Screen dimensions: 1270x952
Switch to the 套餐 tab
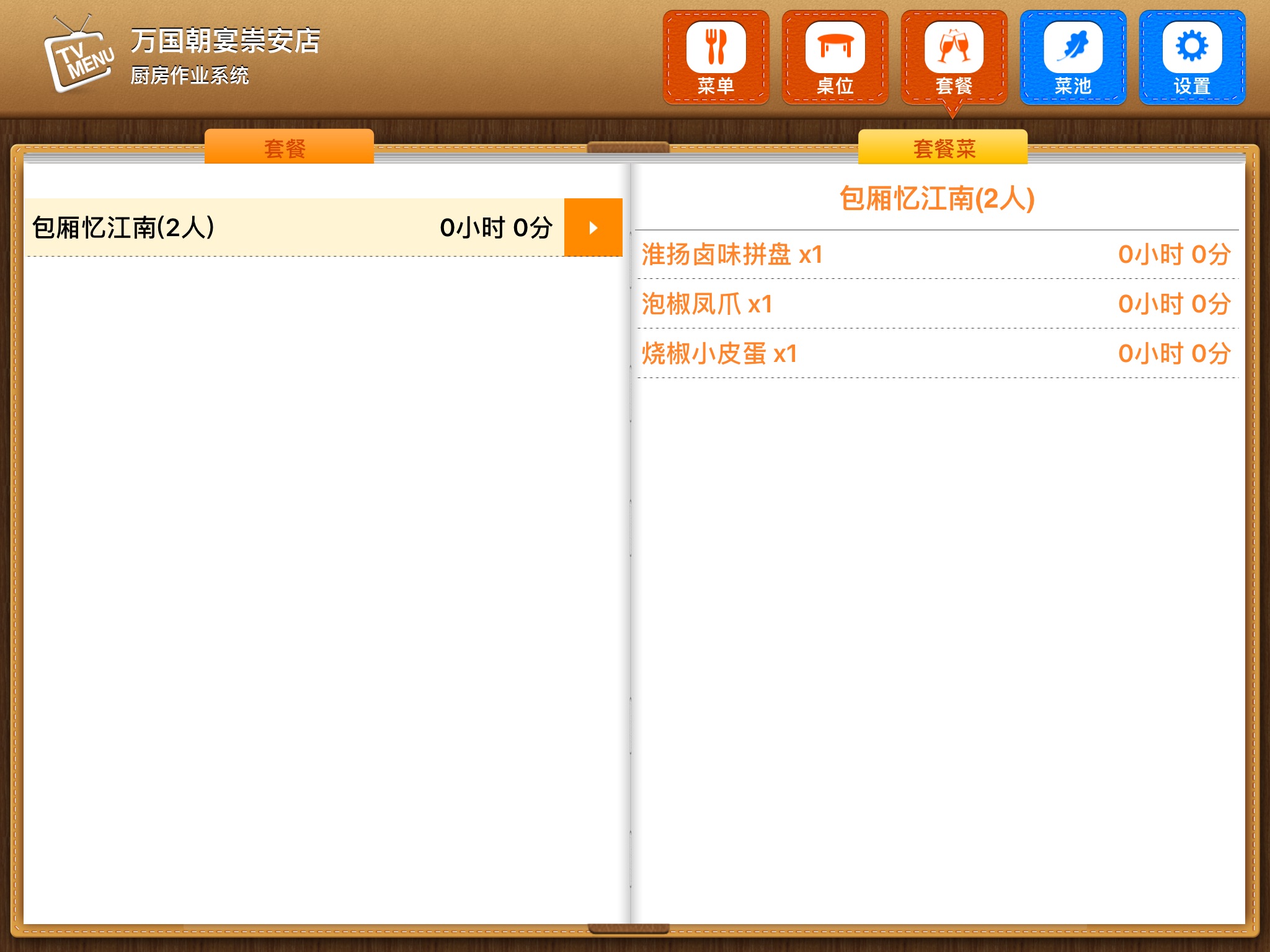(289, 148)
